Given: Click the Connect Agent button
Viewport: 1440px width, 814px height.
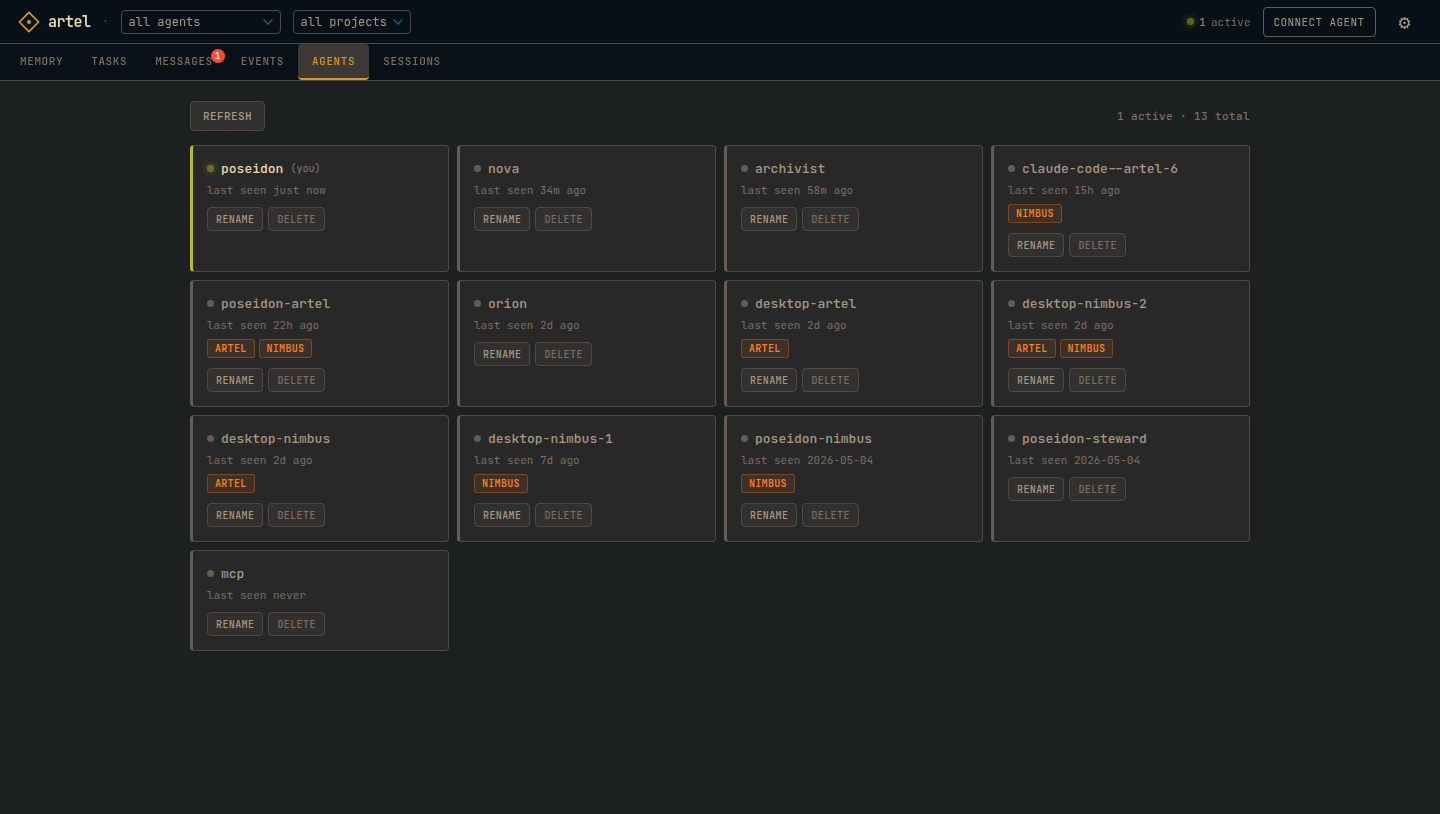Looking at the screenshot, I should point(1319,22).
